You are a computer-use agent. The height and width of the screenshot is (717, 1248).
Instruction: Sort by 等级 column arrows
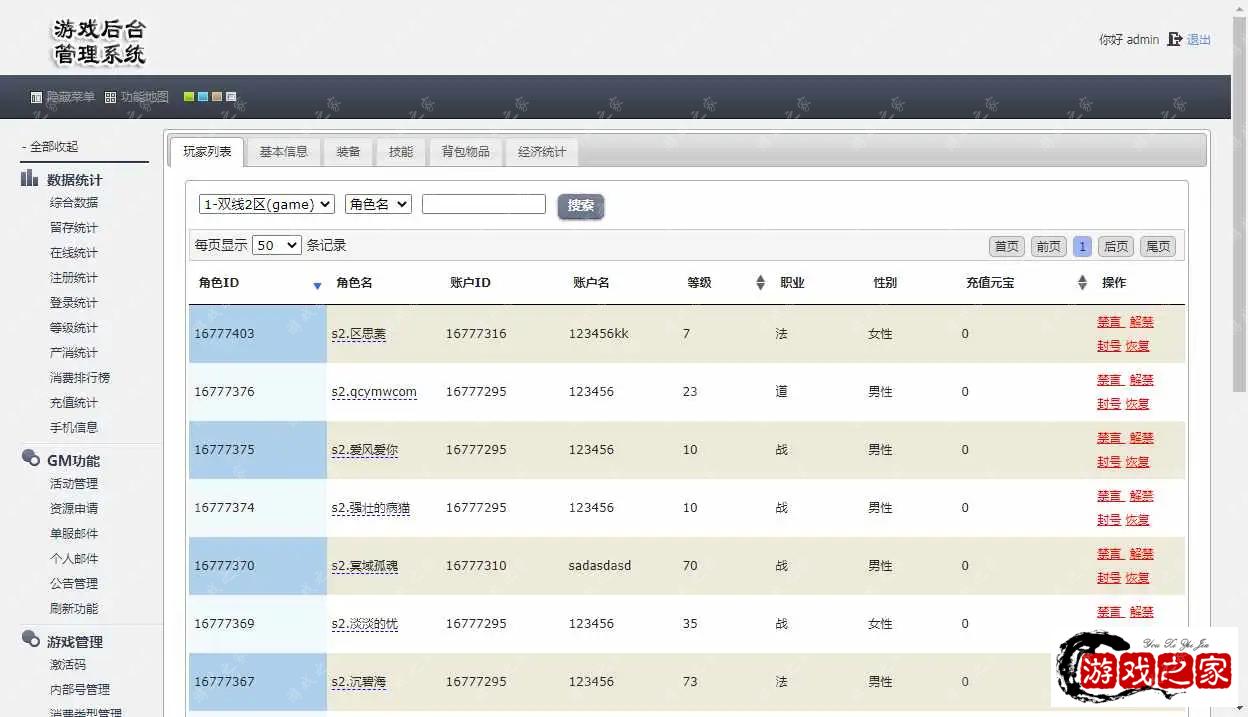[x=760, y=283]
